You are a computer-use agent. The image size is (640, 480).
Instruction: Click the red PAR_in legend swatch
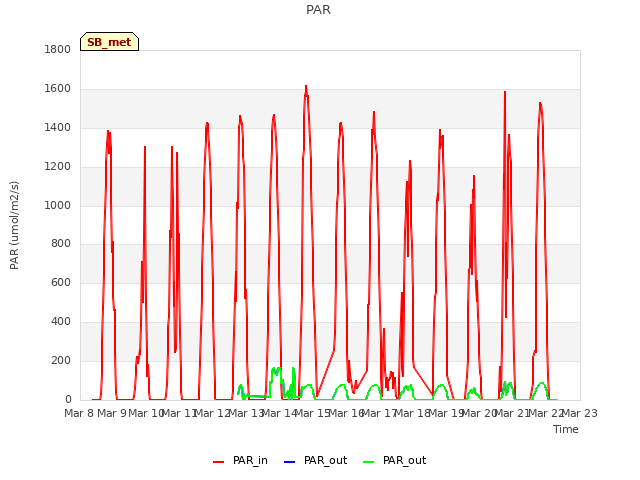(218, 462)
